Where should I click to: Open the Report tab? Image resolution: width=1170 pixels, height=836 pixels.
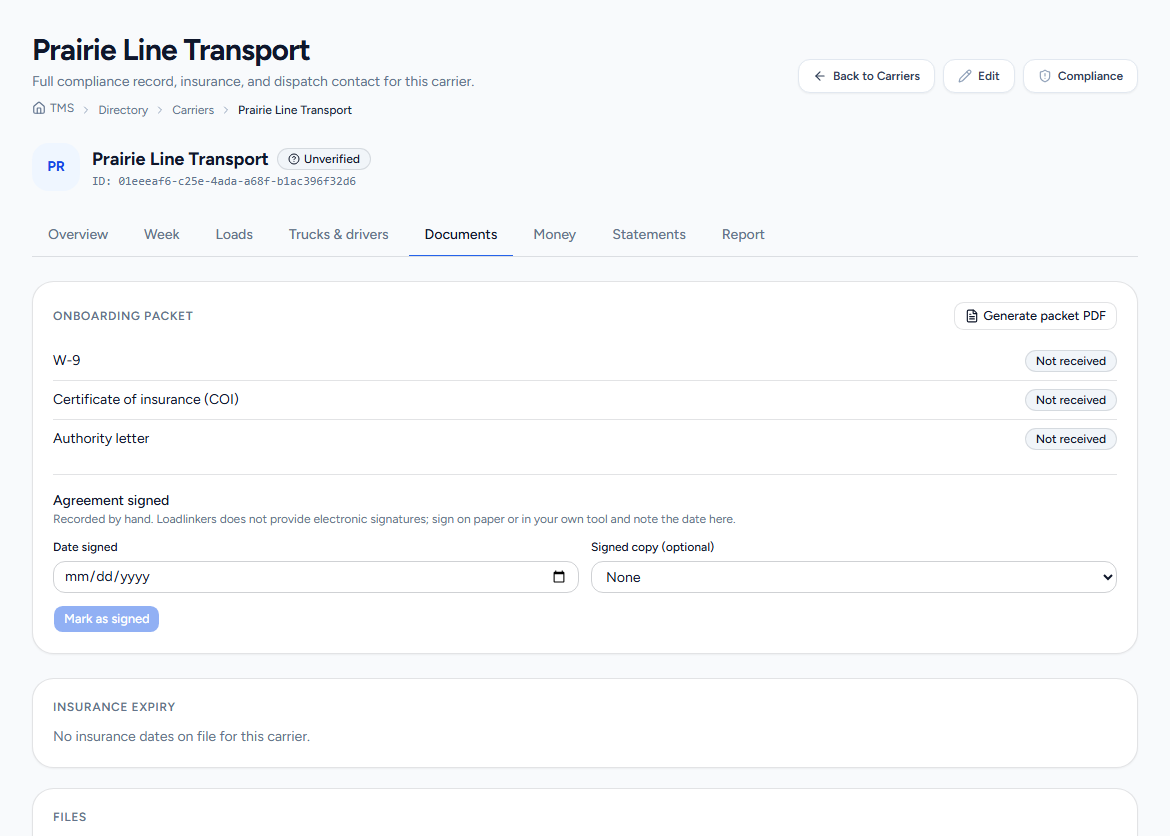click(x=743, y=234)
